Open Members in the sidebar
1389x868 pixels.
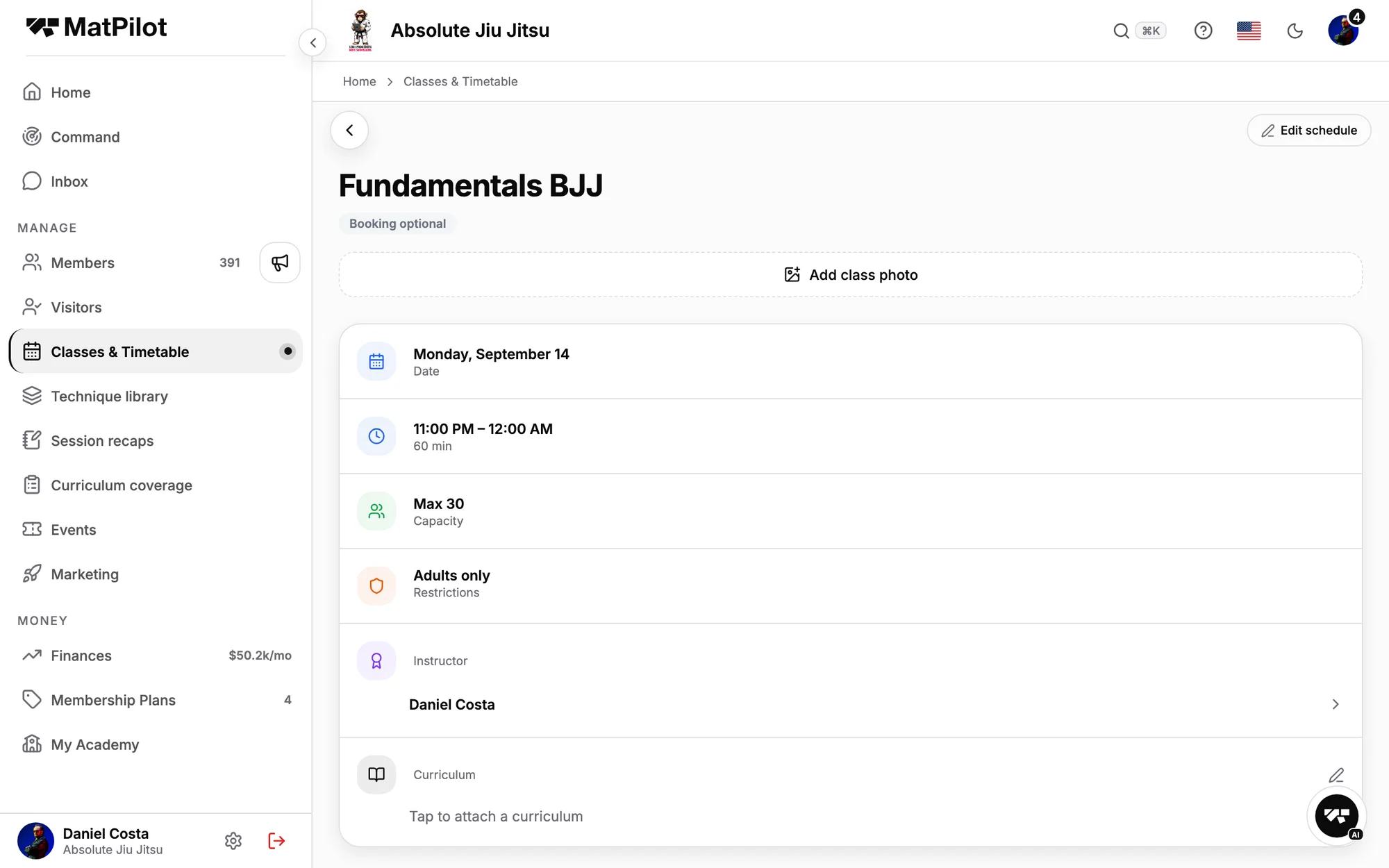coord(132,262)
